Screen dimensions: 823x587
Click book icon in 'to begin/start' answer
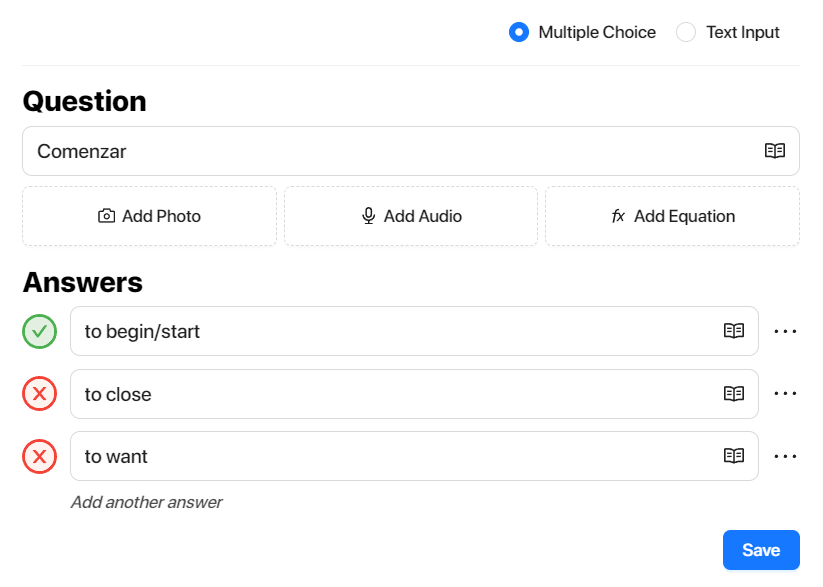pos(733,331)
